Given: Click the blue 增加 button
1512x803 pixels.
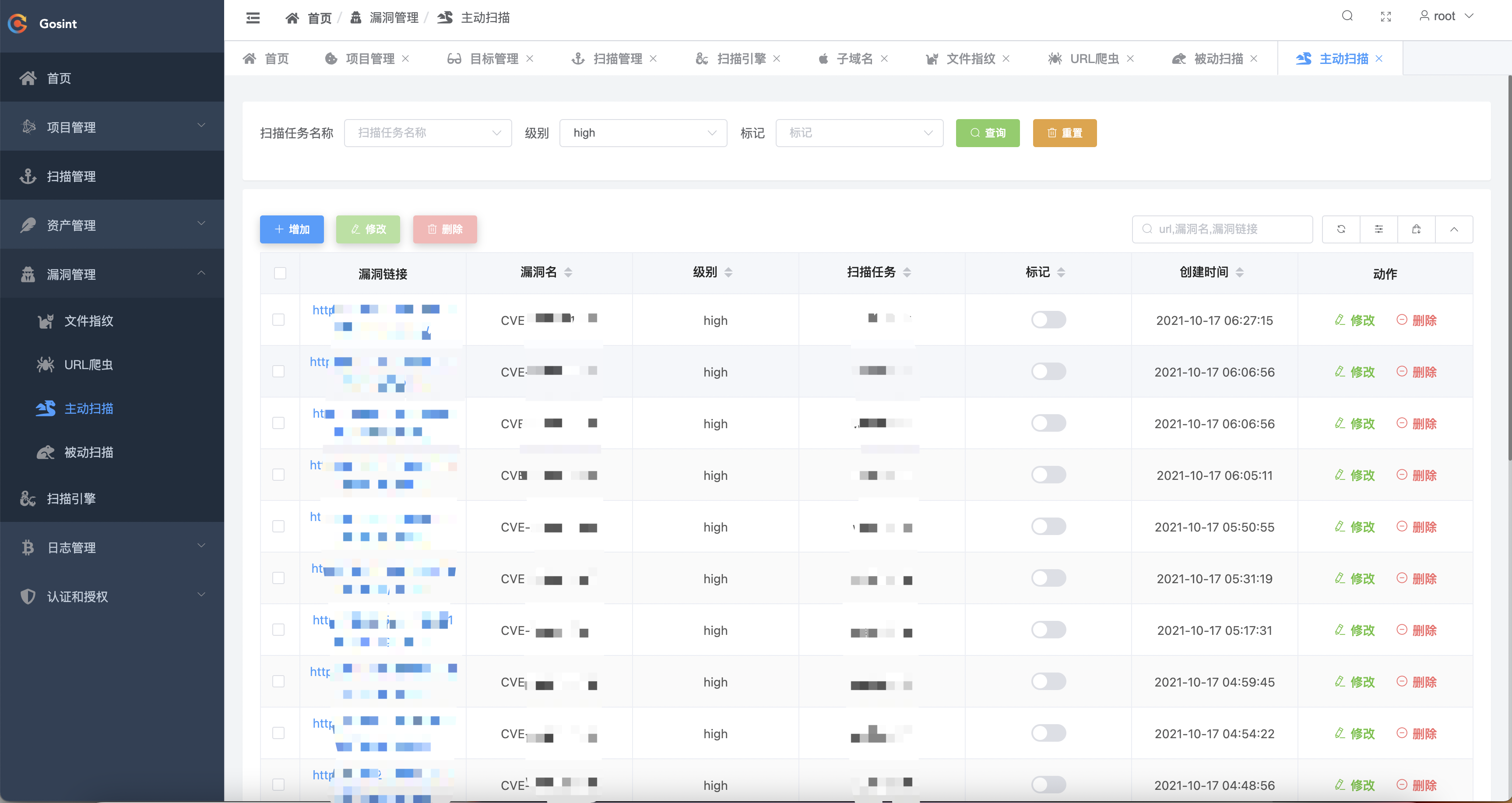Looking at the screenshot, I should pyautogui.click(x=292, y=229).
